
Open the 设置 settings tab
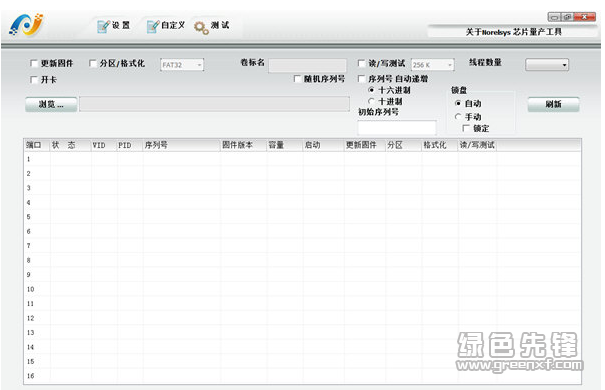(113, 26)
